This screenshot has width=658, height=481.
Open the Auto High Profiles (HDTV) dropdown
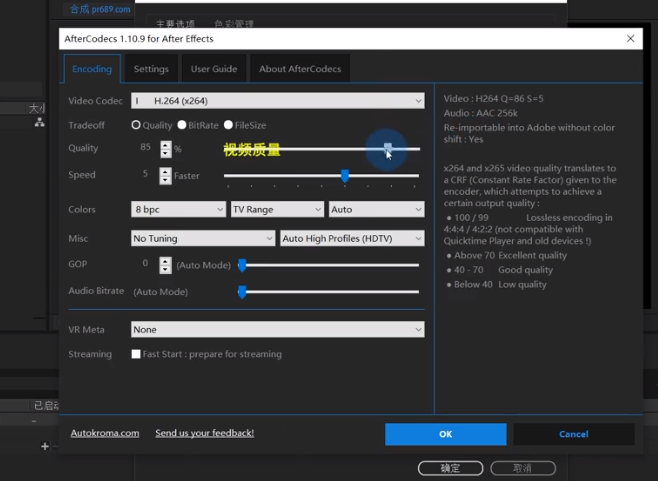(352, 238)
